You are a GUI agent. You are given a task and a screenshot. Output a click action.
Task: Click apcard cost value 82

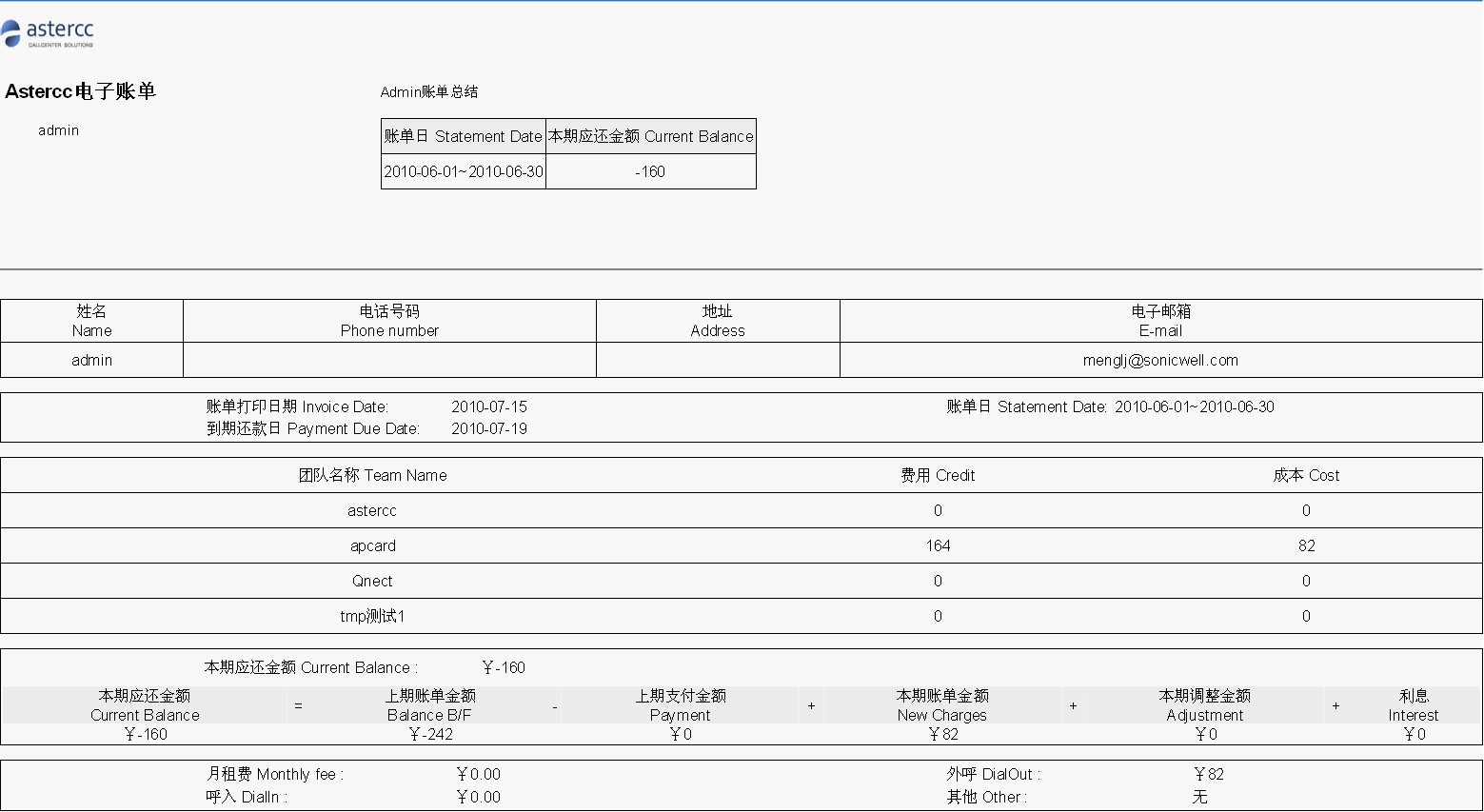point(1306,545)
